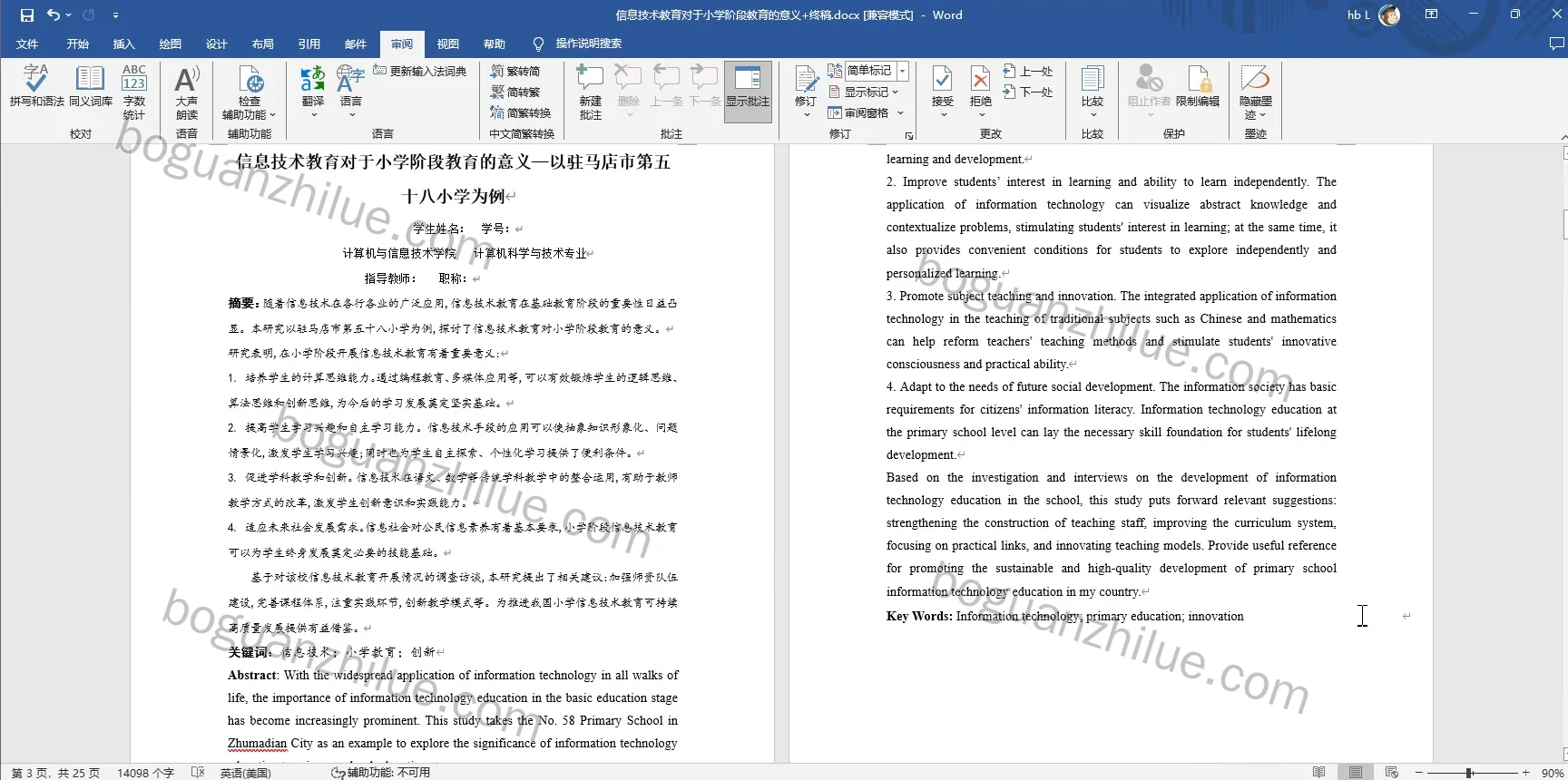Start 大声朗读 read aloud
1568x780 pixels.
point(187,92)
